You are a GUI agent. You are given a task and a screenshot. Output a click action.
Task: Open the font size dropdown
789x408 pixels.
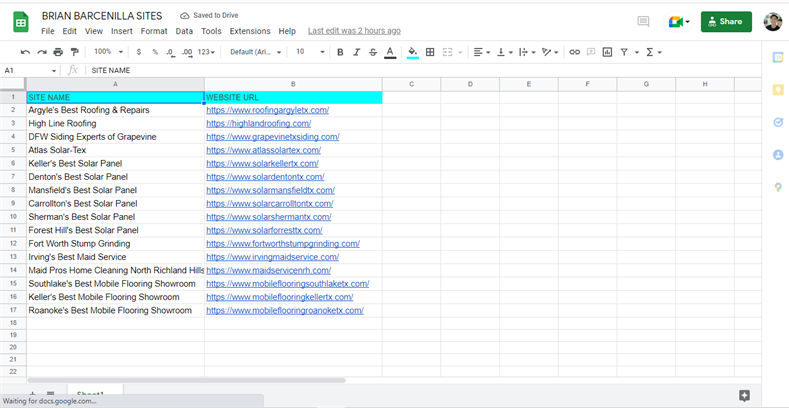310,52
